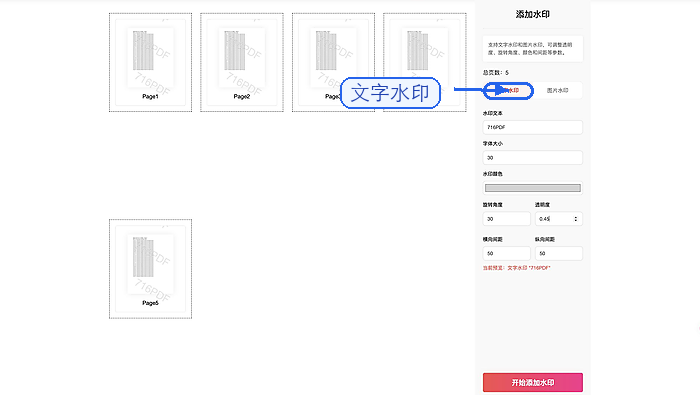Click the 开始添加水印 button
This screenshot has width=700, height=395.
533,383
